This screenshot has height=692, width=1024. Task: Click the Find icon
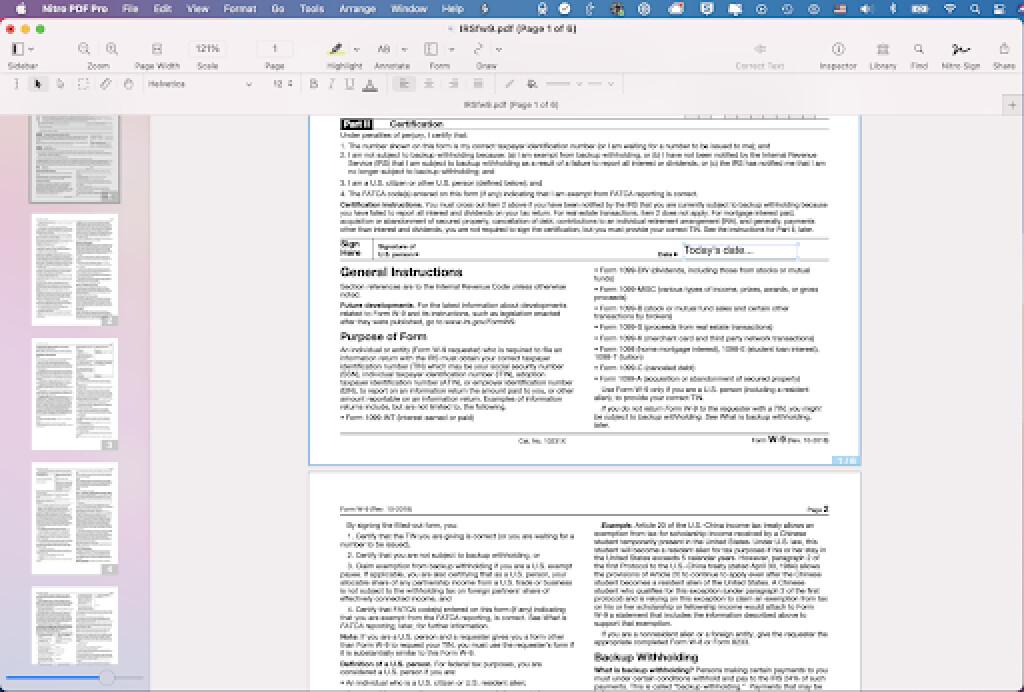point(919,48)
